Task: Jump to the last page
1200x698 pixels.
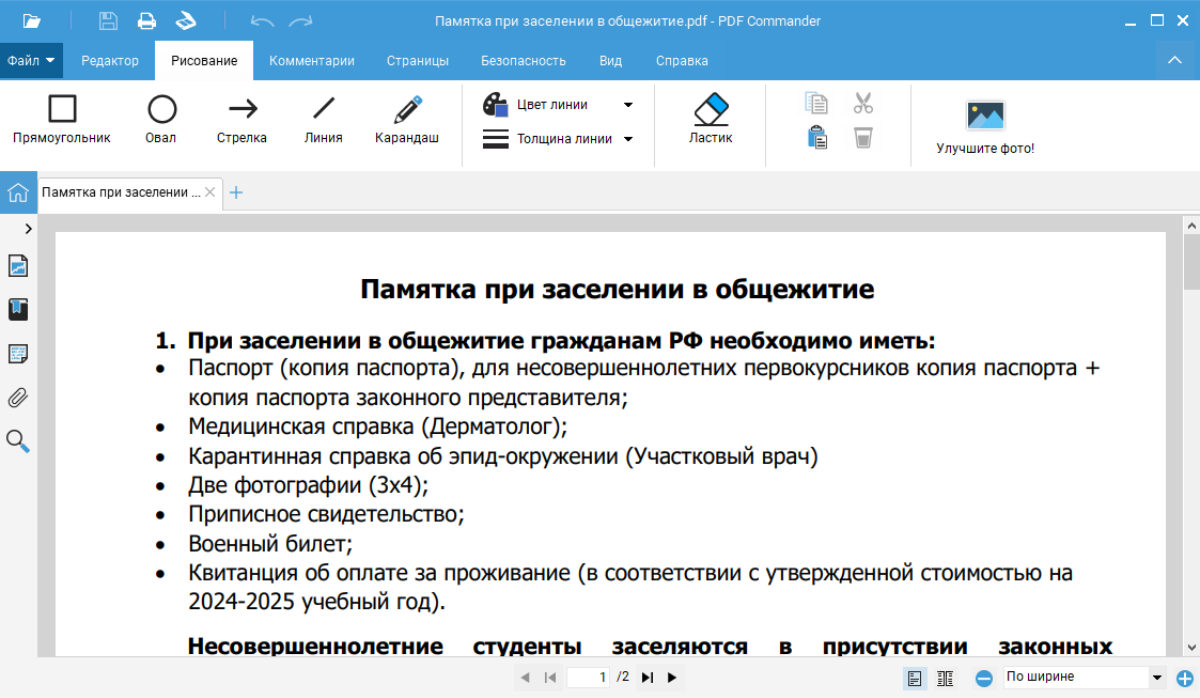Action: tap(647, 678)
